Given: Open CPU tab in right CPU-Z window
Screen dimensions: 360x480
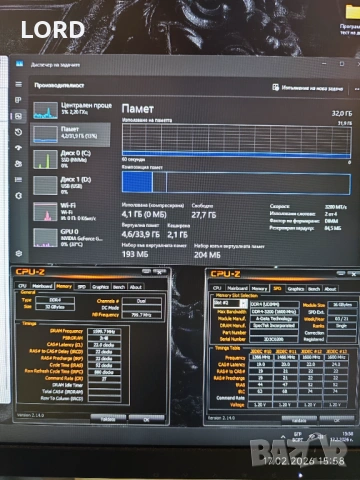Looking at the screenshot, I should [x=217, y=288].
